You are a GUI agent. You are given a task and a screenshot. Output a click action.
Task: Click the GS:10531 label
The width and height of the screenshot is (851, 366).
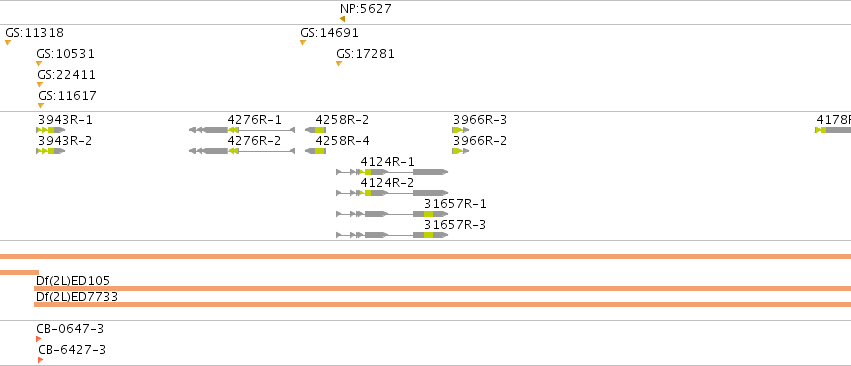pos(66,54)
